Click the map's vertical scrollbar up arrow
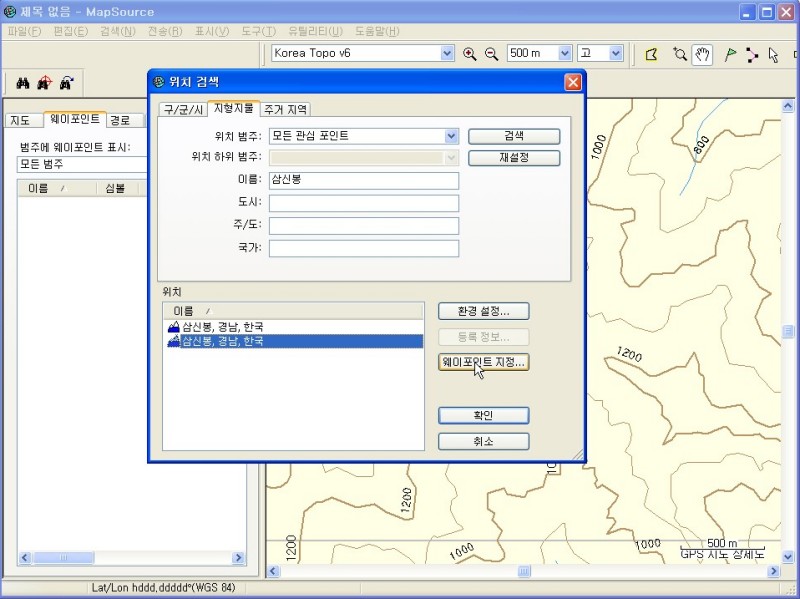 [788, 106]
